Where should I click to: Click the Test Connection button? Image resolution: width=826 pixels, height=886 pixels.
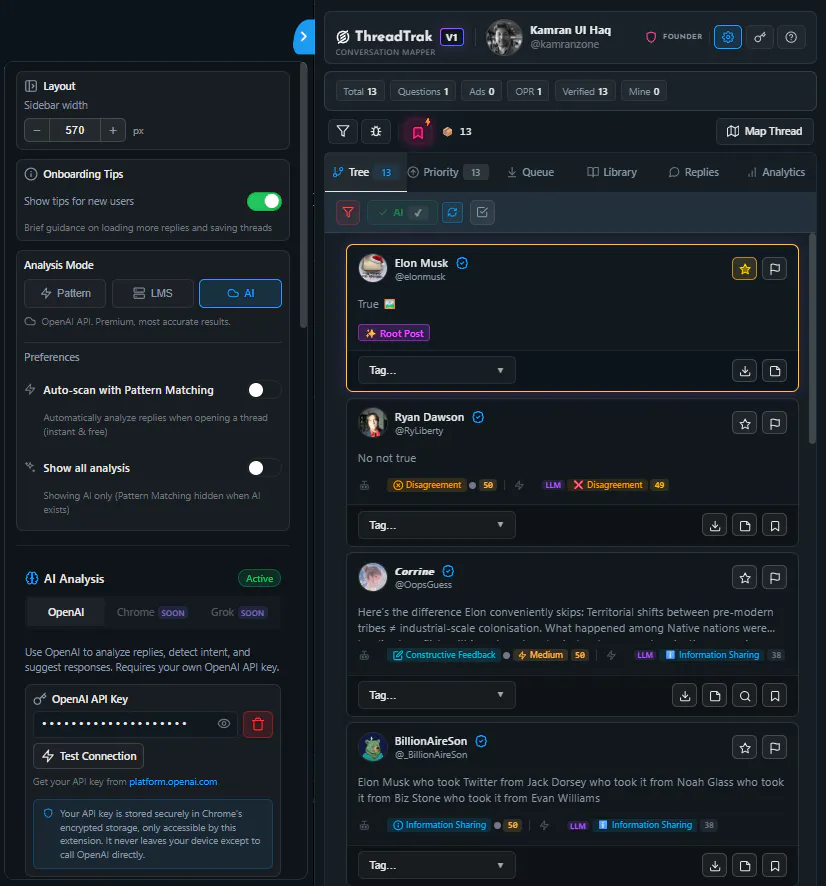(x=89, y=756)
